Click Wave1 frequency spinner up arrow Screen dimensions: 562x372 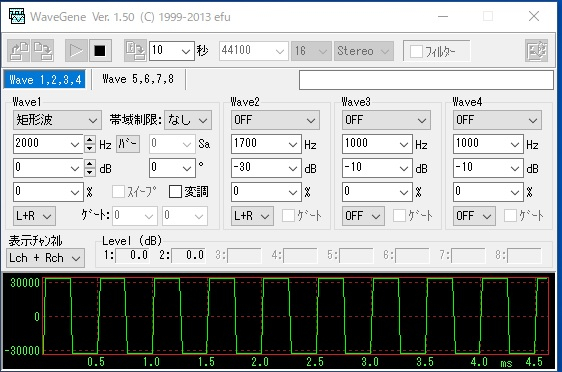(90, 140)
